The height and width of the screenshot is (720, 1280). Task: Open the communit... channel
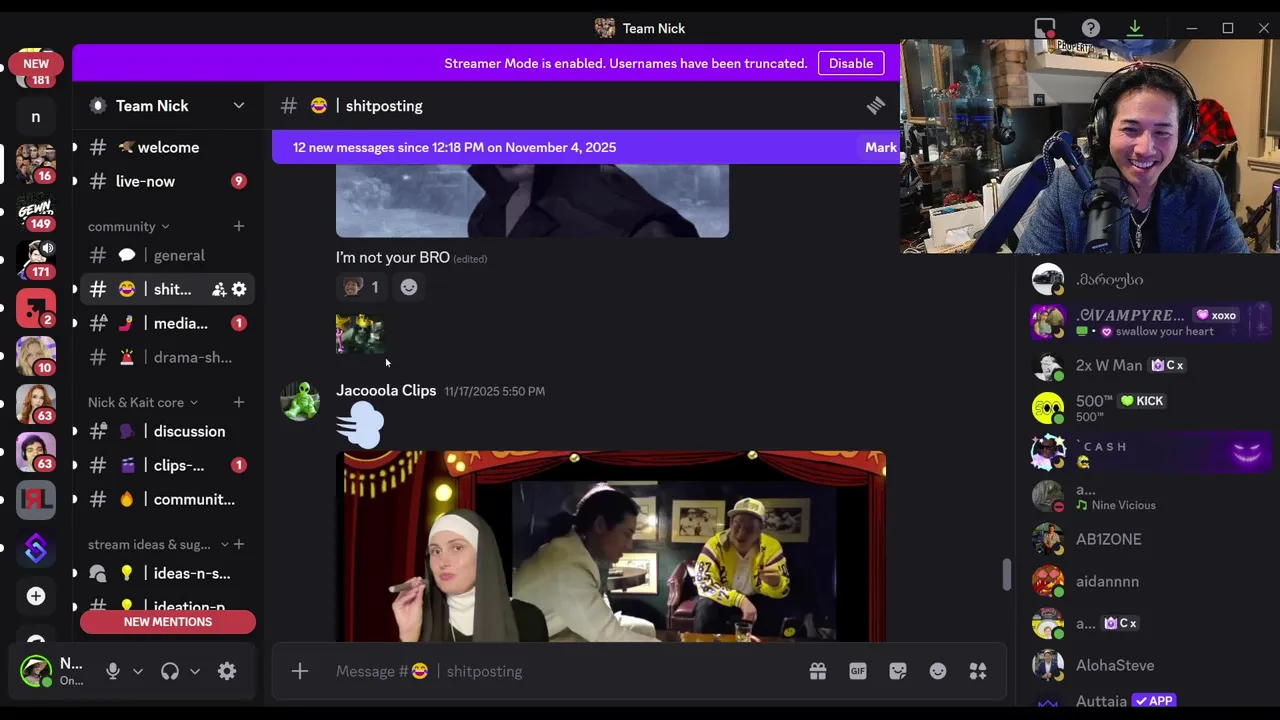(x=167, y=499)
